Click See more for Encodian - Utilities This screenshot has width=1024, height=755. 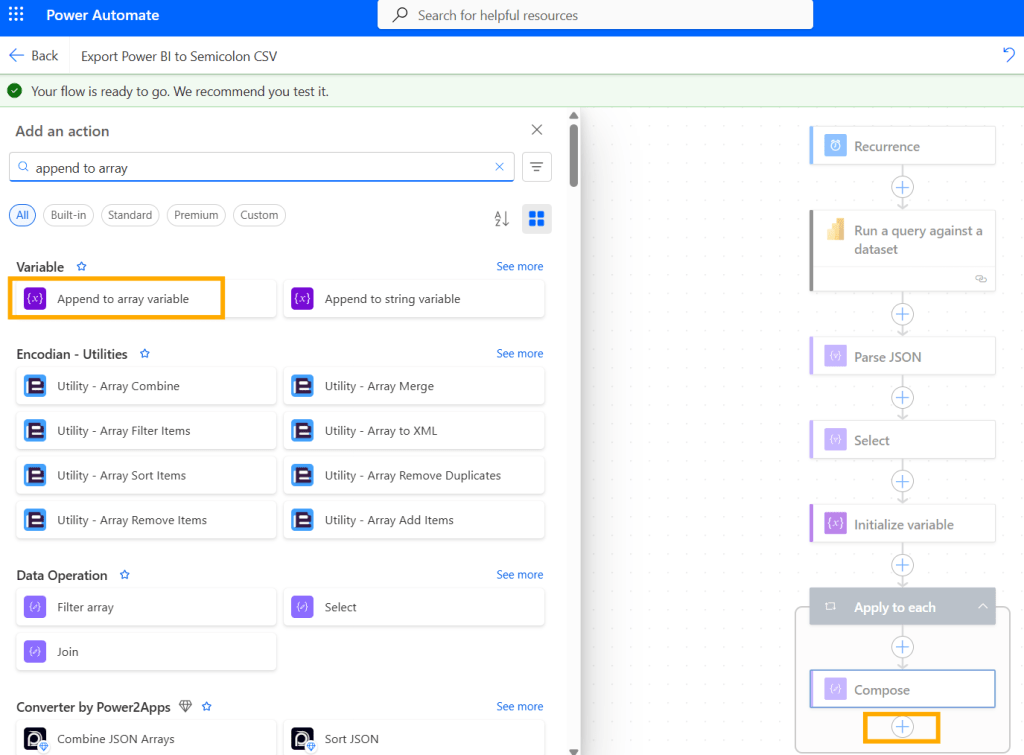(519, 354)
